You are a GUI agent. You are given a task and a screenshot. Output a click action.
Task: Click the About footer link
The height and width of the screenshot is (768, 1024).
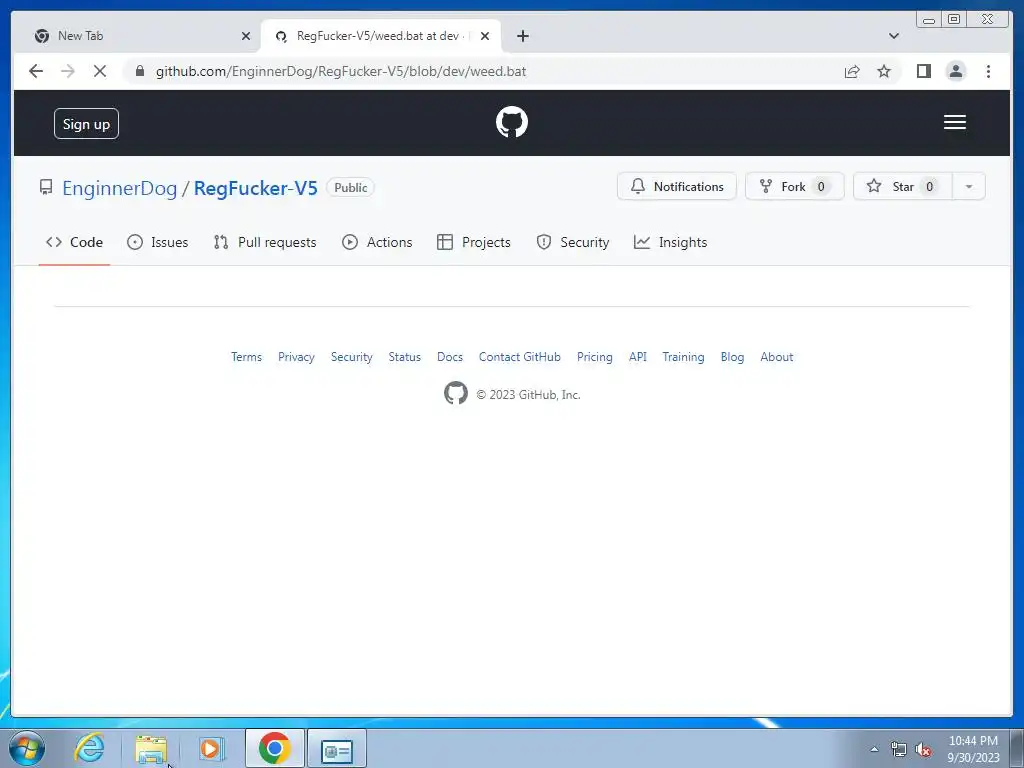[x=776, y=357]
